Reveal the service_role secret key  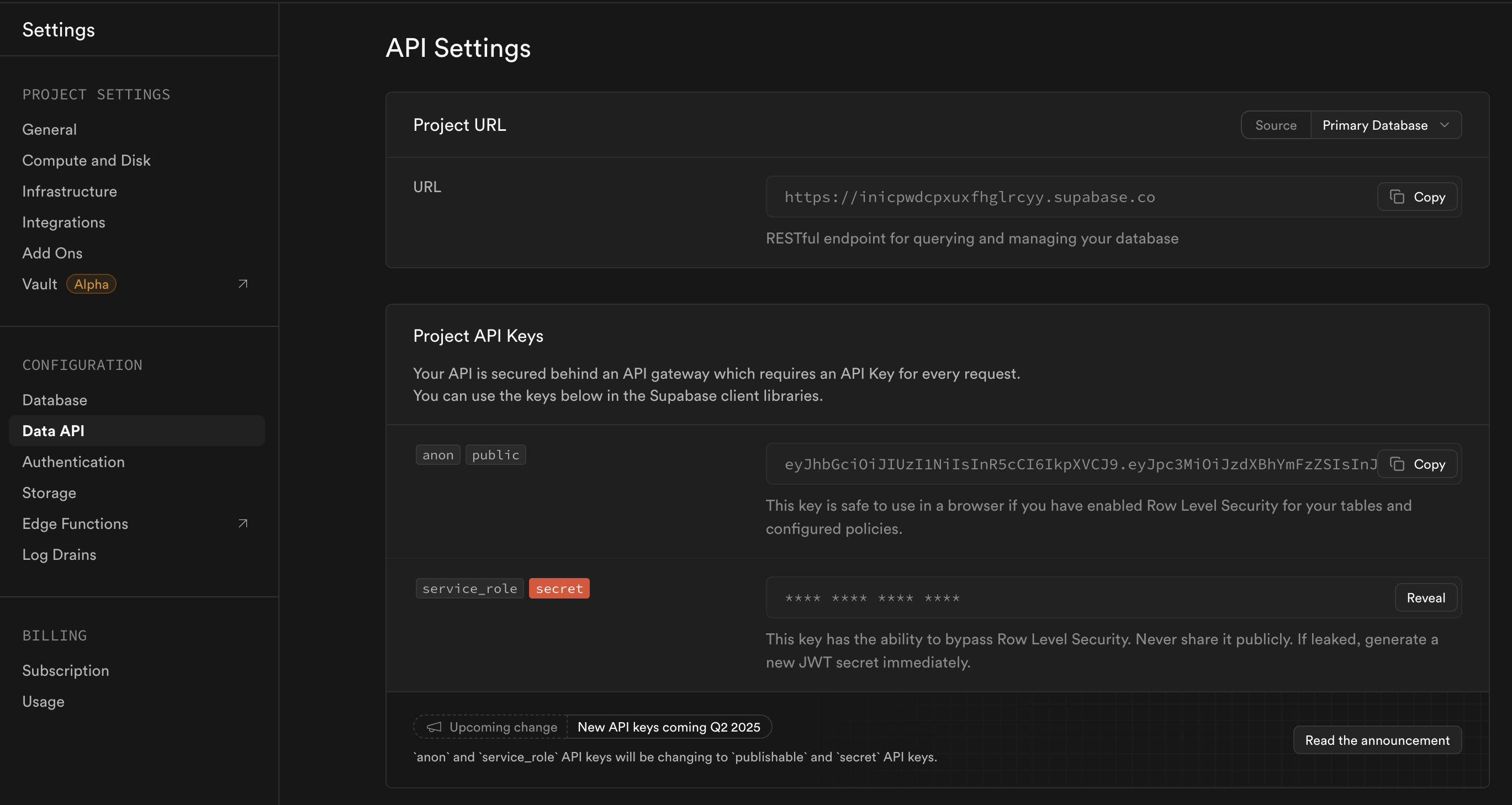1426,598
